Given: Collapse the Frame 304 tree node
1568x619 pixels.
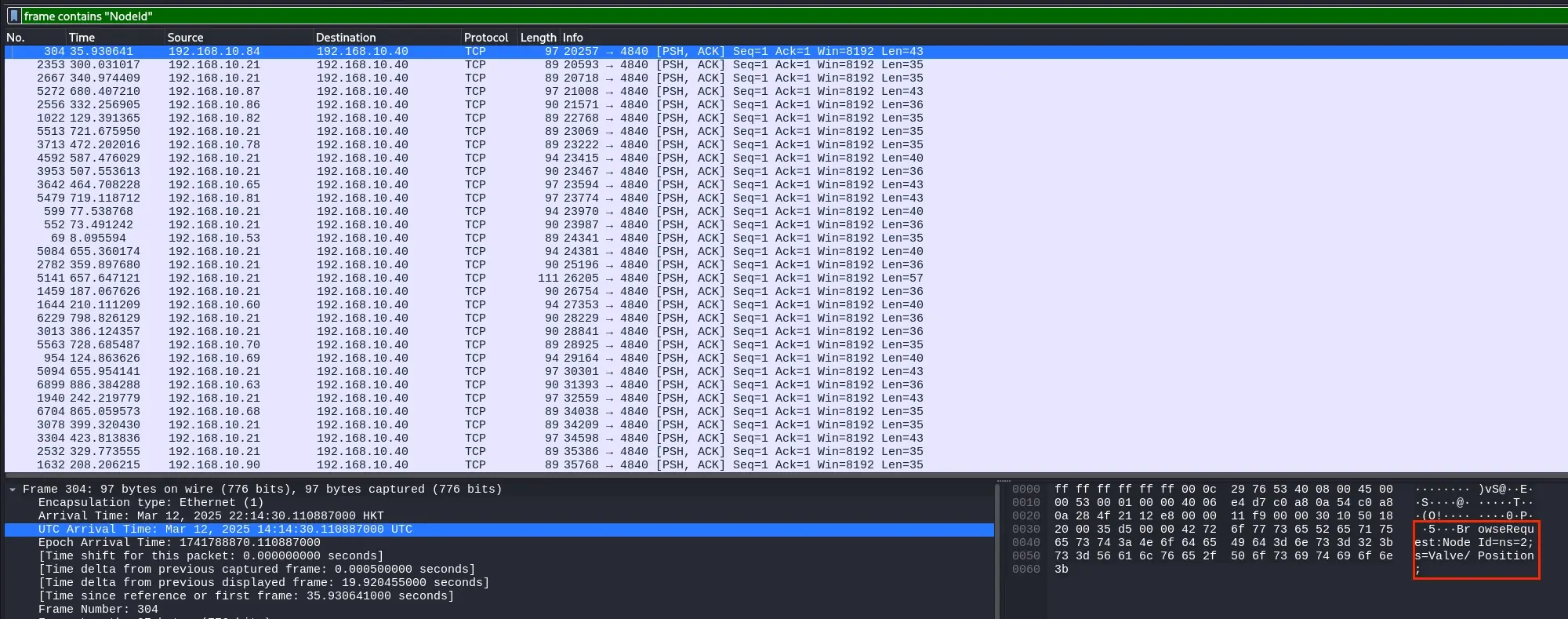Looking at the screenshot, I should tap(13, 489).
